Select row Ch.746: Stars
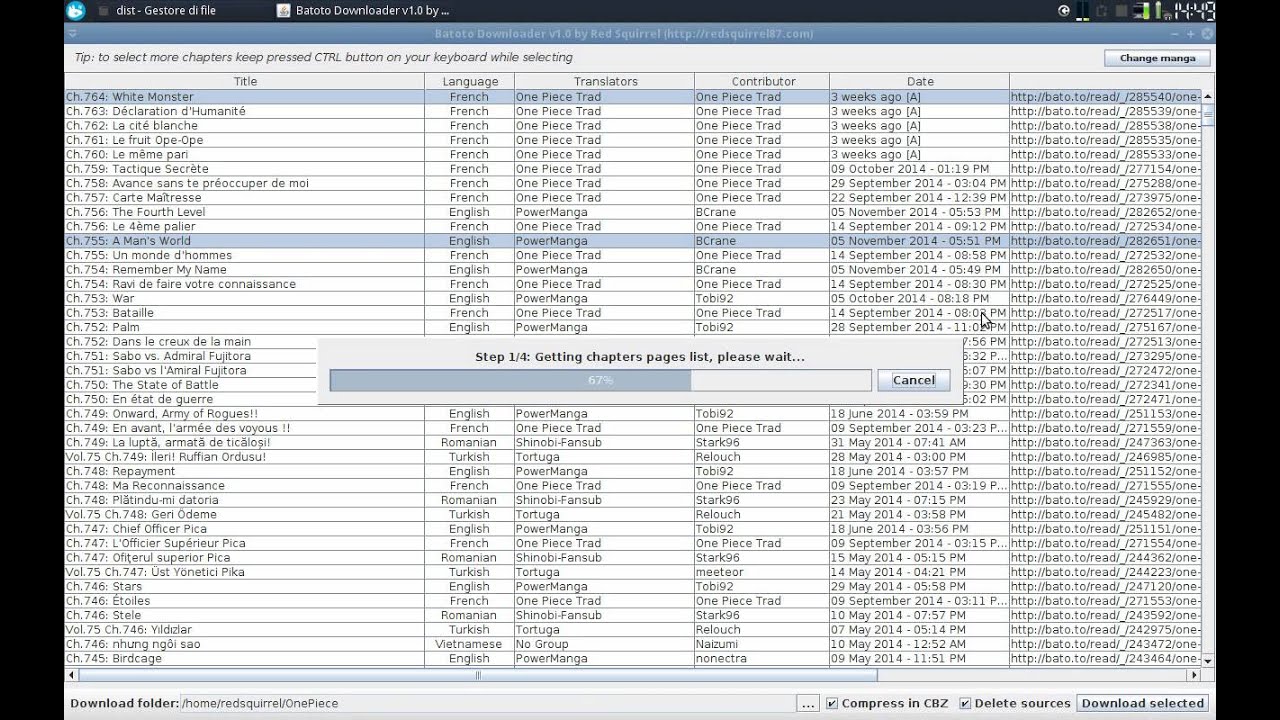The width and height of the screenshot is (1280, 720). click(633, 586)
